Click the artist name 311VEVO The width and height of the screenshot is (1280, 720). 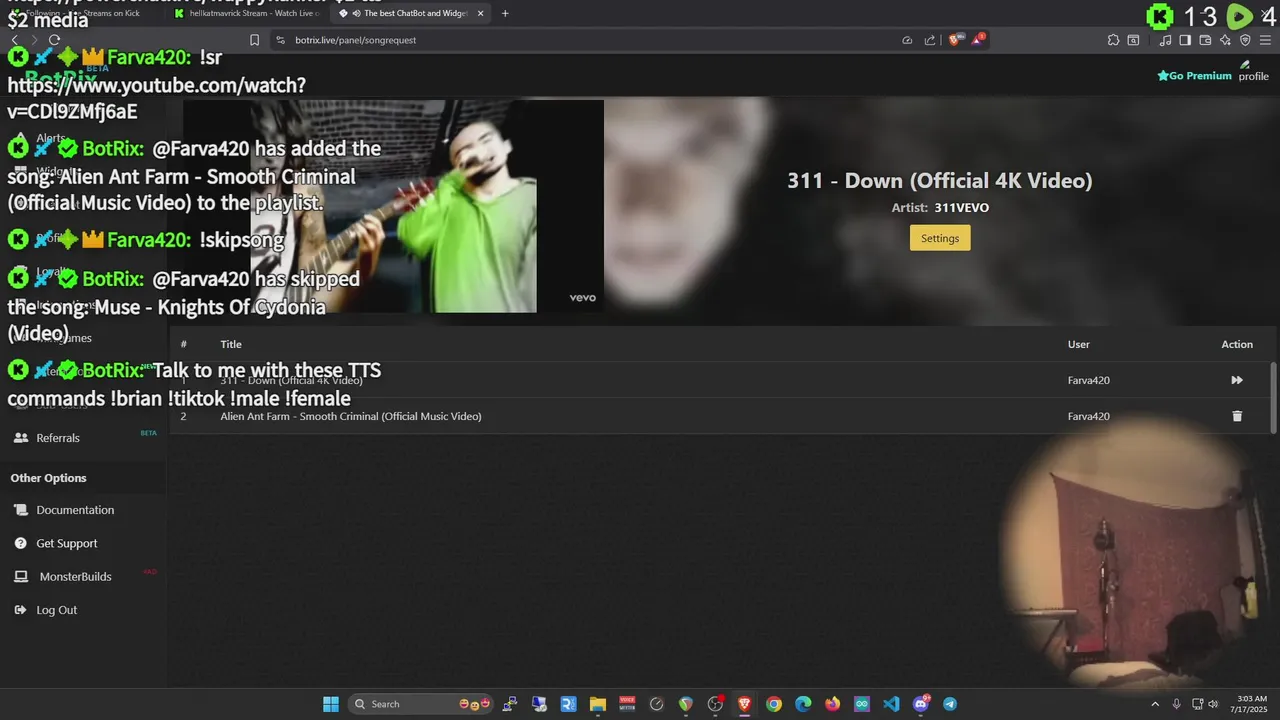point(962,208)
